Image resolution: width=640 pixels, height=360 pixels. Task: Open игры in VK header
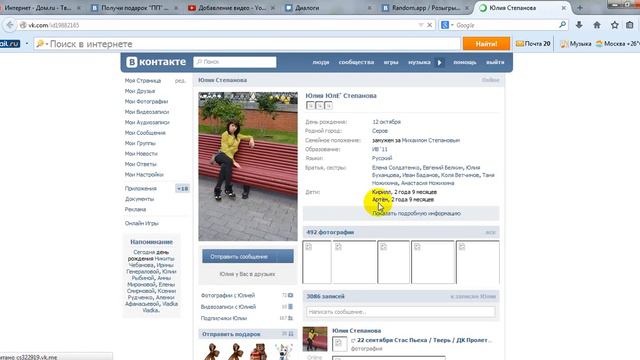click(391, 62)
